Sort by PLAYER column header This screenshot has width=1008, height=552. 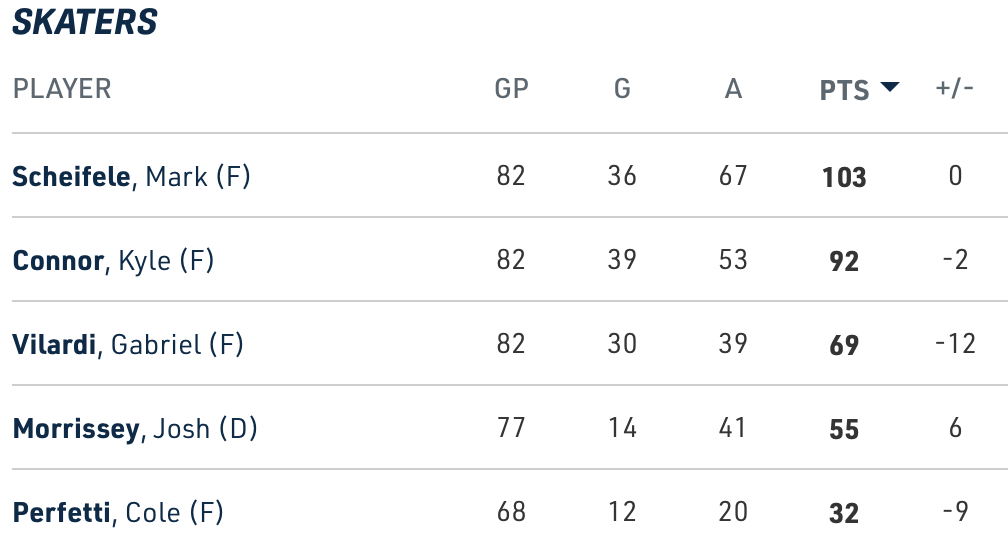[x=62, y=89]
